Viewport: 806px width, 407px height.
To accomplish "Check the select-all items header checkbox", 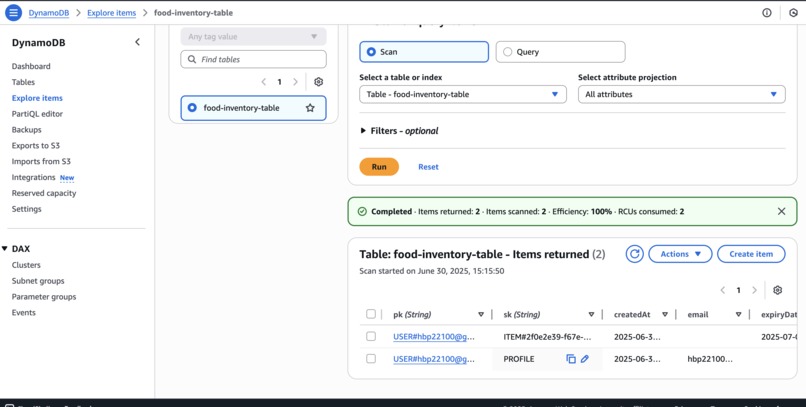I will (x=371, y=314).
